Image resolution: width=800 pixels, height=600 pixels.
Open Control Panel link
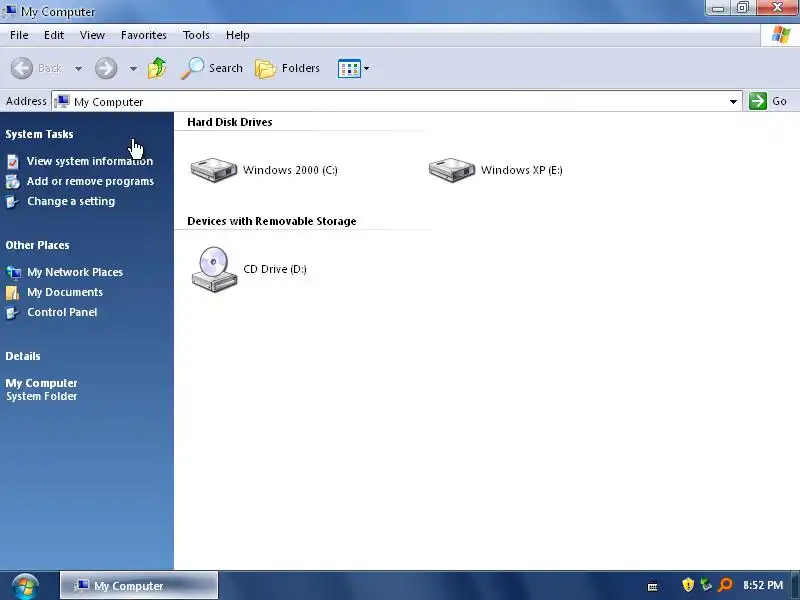pos(62,312)
